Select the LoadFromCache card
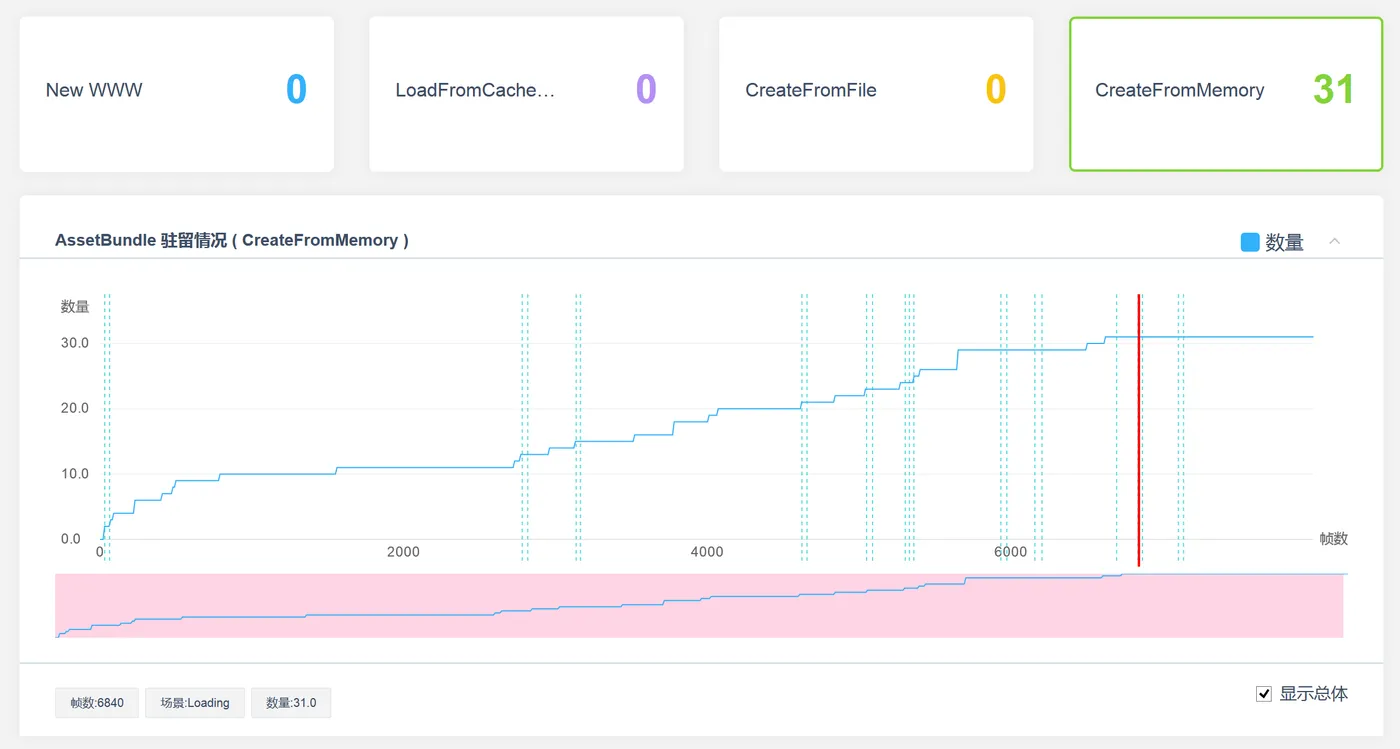Viewport: 1400px width, 749px height. pyautogui.click(x=526, y=94)
